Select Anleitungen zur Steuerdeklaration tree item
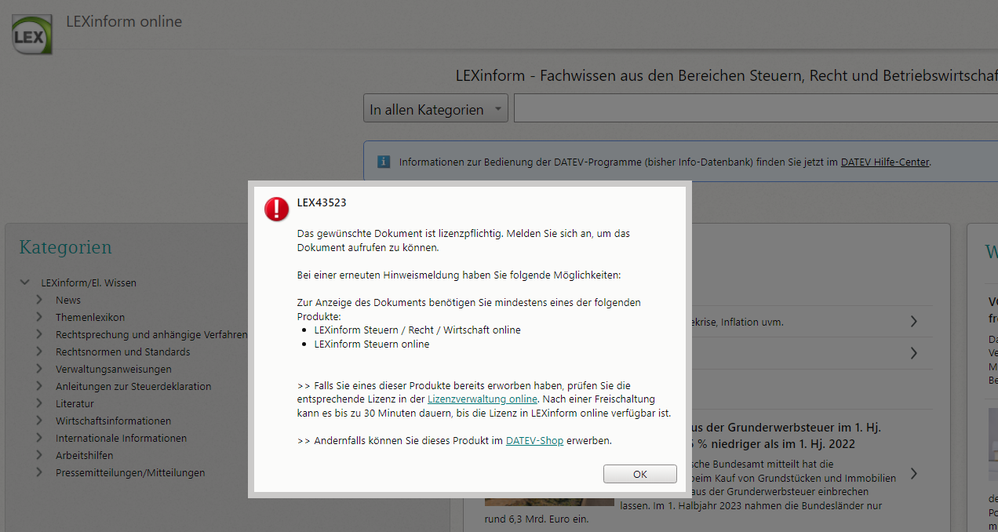This screenshot has height=532, width=998. [133, 386]
